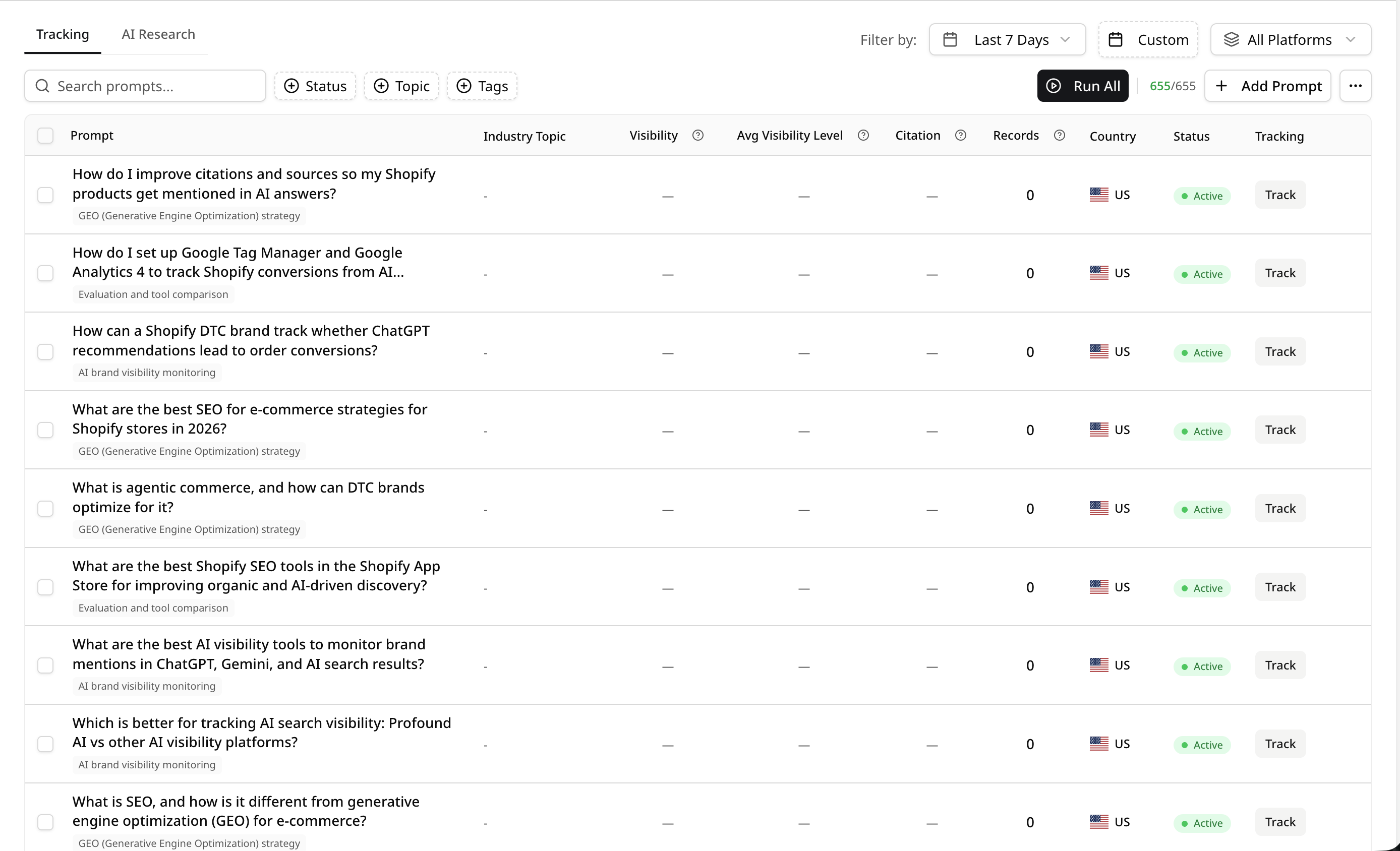The width and height of the screenshot is (1400, 851).
Task: Select checkbox for Google Tag Manager prompt
Action: (45, 273)
